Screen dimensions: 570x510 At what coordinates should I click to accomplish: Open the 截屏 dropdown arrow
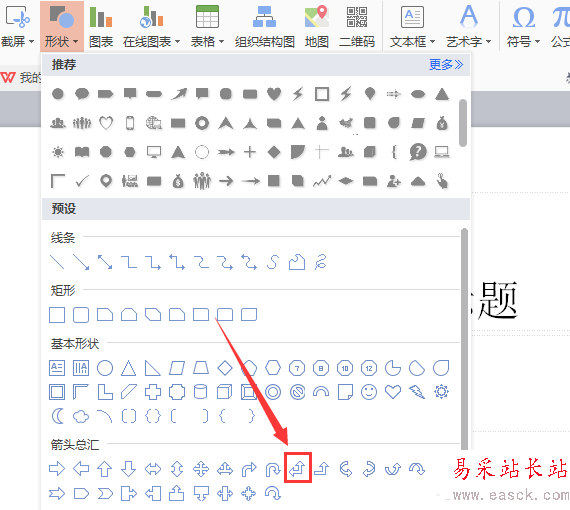(x=32, y=41)
